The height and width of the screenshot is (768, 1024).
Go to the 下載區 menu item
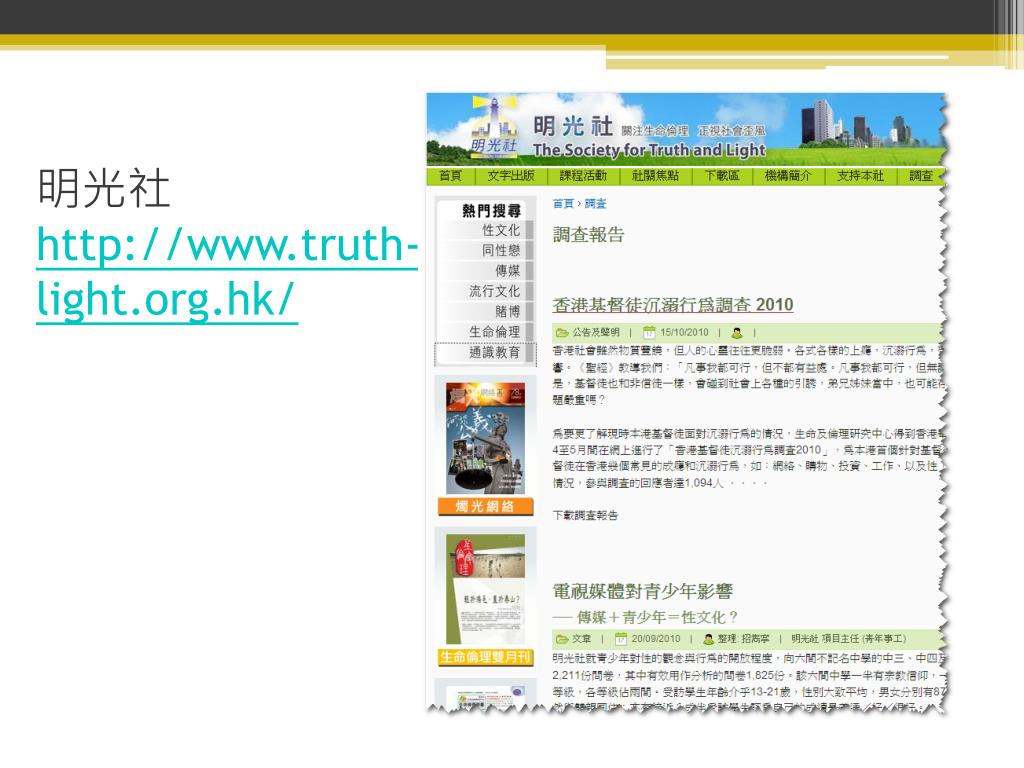[x=722, y=176]
